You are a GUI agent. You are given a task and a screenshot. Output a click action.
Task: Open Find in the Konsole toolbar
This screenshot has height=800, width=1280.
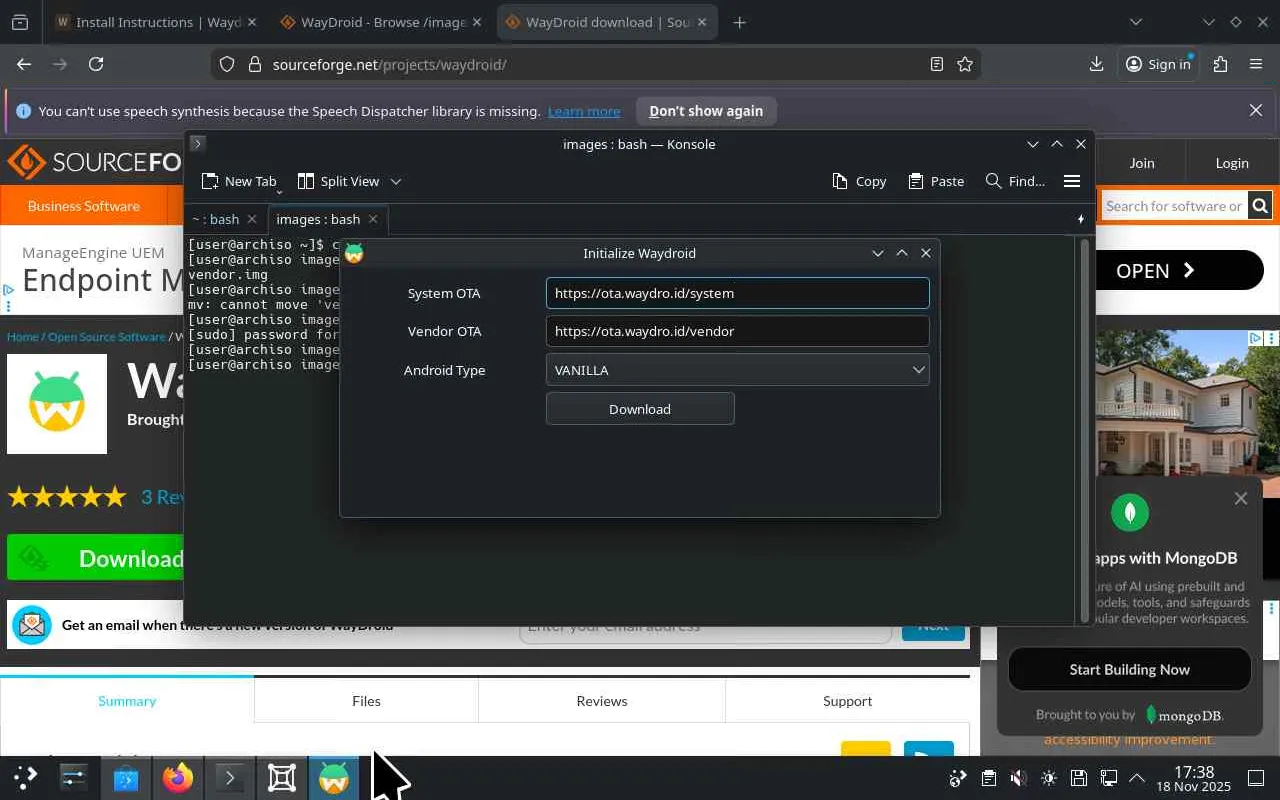1015,181
